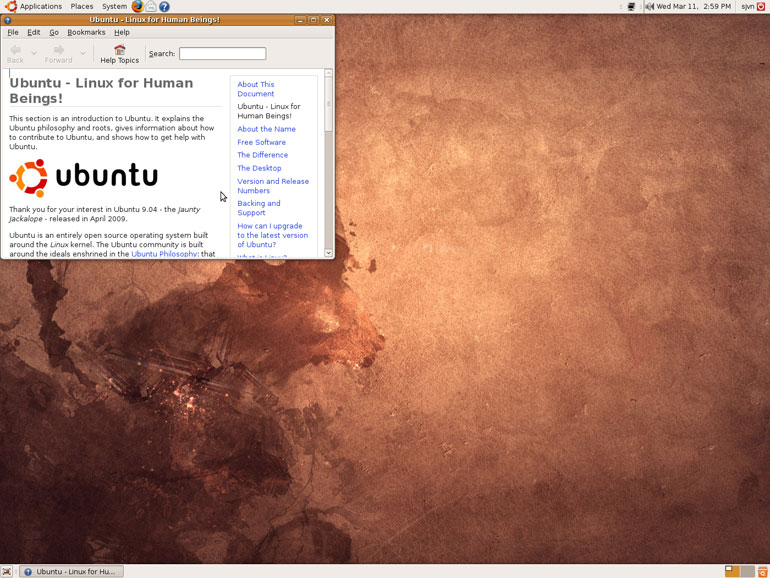Click 'Ubuntu - Linux for Human Beings!' sidebar entry
Viewport: 770px width, 578px height.
(x=269, y=111)
